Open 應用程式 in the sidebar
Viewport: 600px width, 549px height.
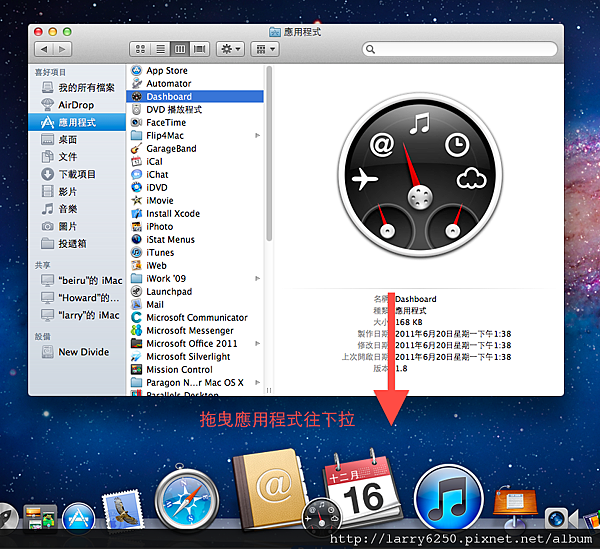77,122
